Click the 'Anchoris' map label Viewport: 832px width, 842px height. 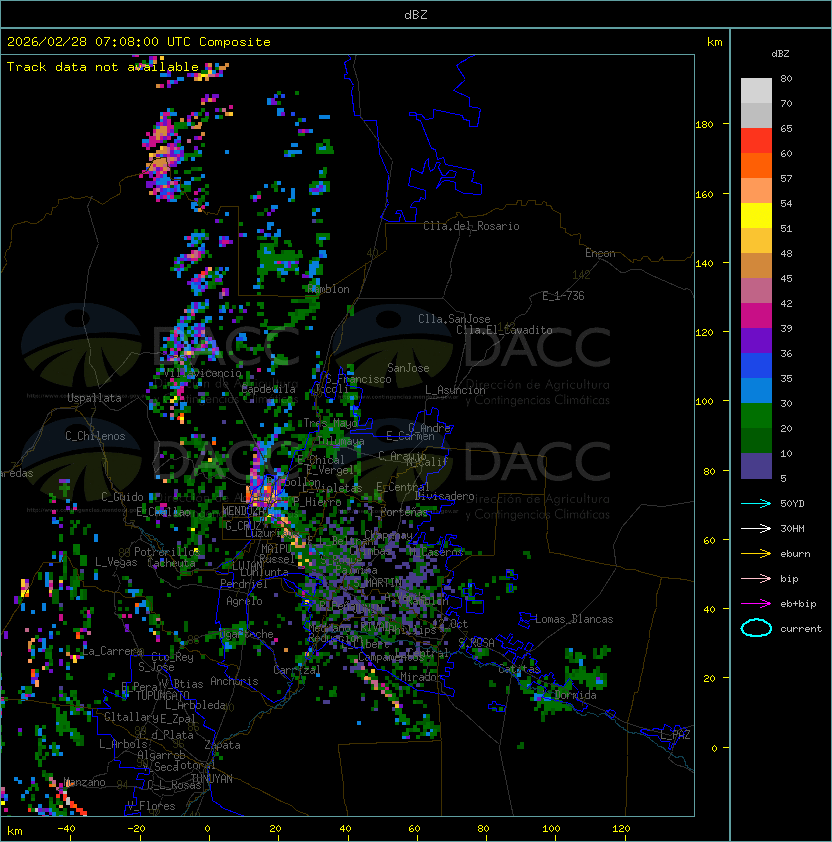point(234,681)
